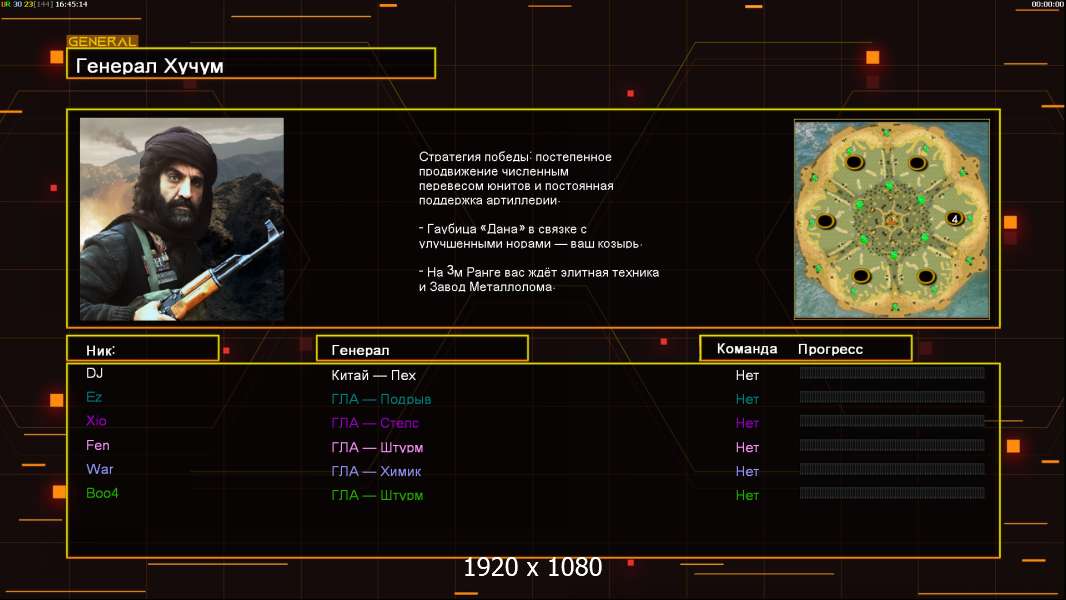Click Fen's 'ГЛА — Штурм' general entry
The image size is (1066, 600).
coord(377,447)
